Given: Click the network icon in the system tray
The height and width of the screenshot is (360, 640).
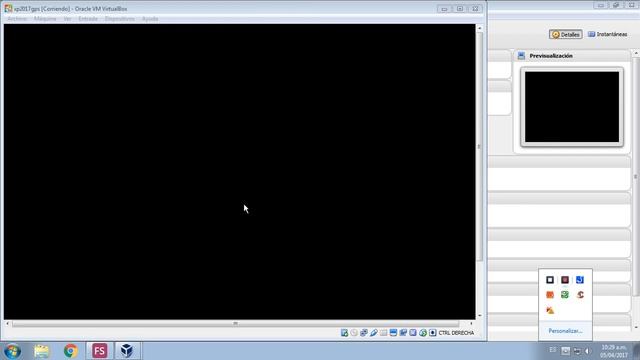Looking at the screenshot, I should 577,351.
